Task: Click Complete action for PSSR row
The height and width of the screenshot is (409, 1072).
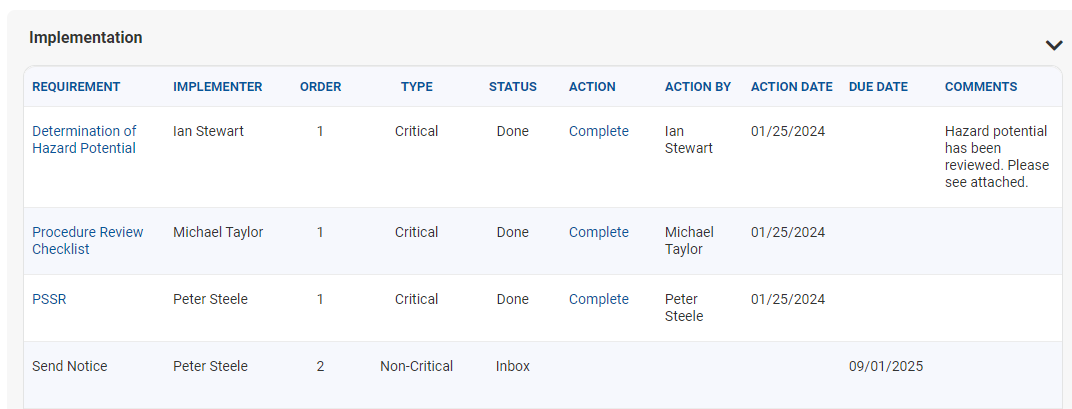Action: [598, 299]
